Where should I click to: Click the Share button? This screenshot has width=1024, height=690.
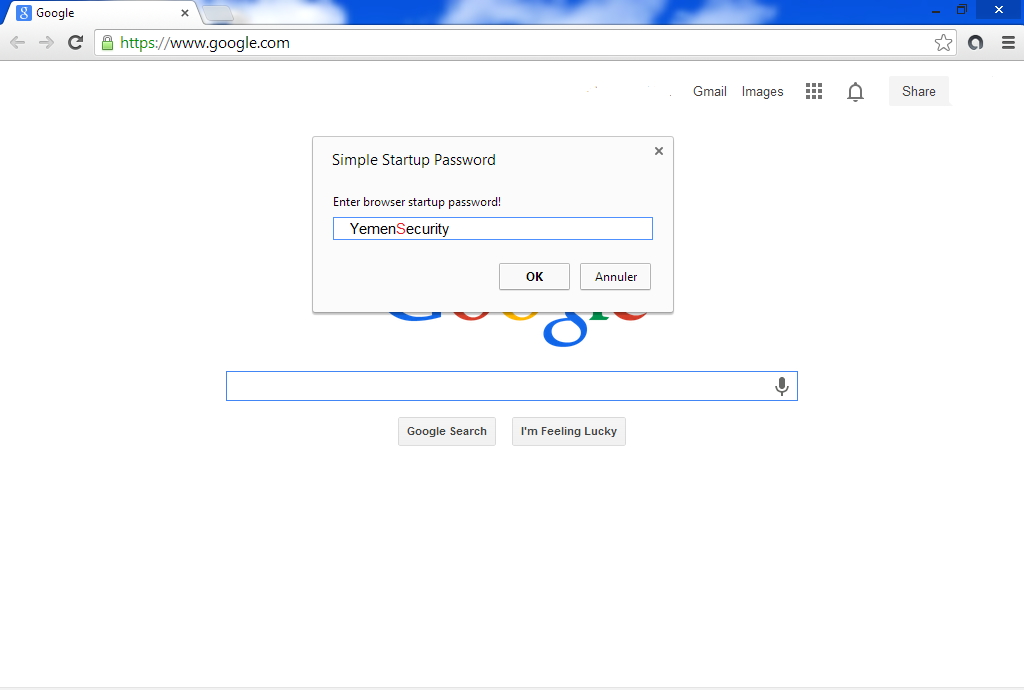919,91
